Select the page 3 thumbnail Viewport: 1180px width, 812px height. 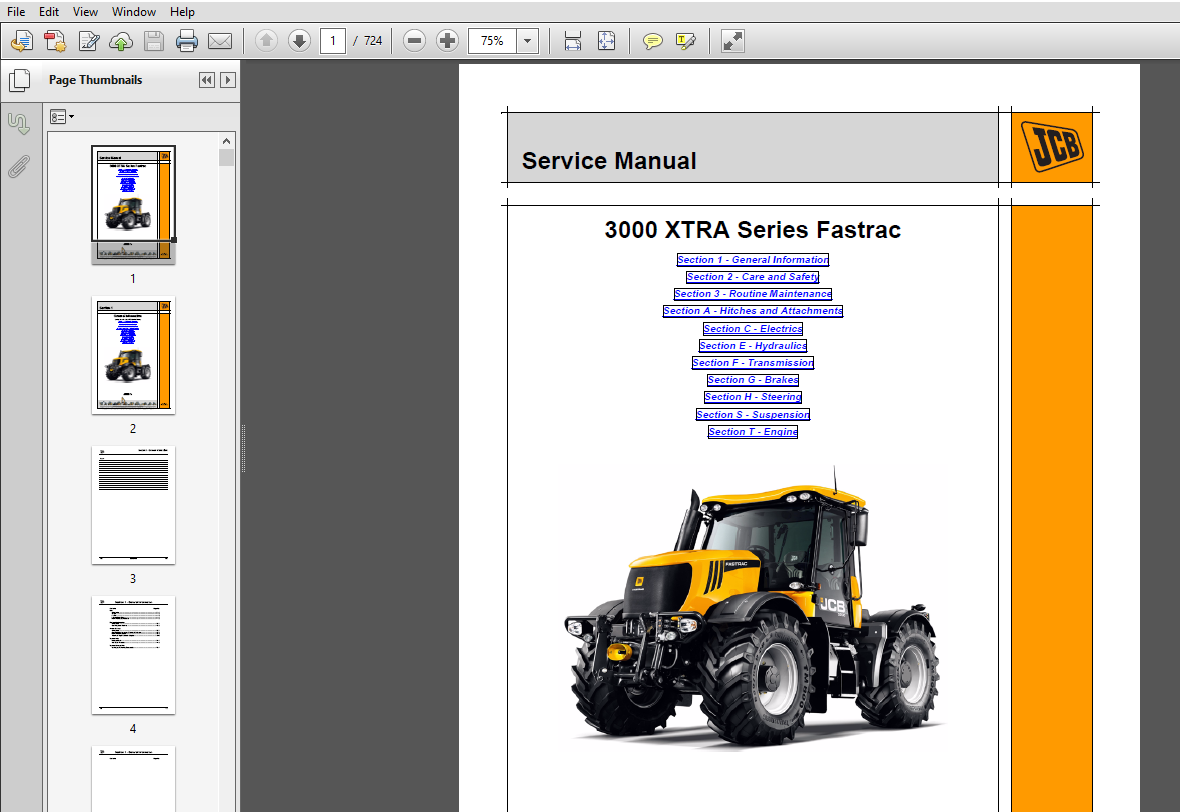pyautogui.click(x=133, y=505)
